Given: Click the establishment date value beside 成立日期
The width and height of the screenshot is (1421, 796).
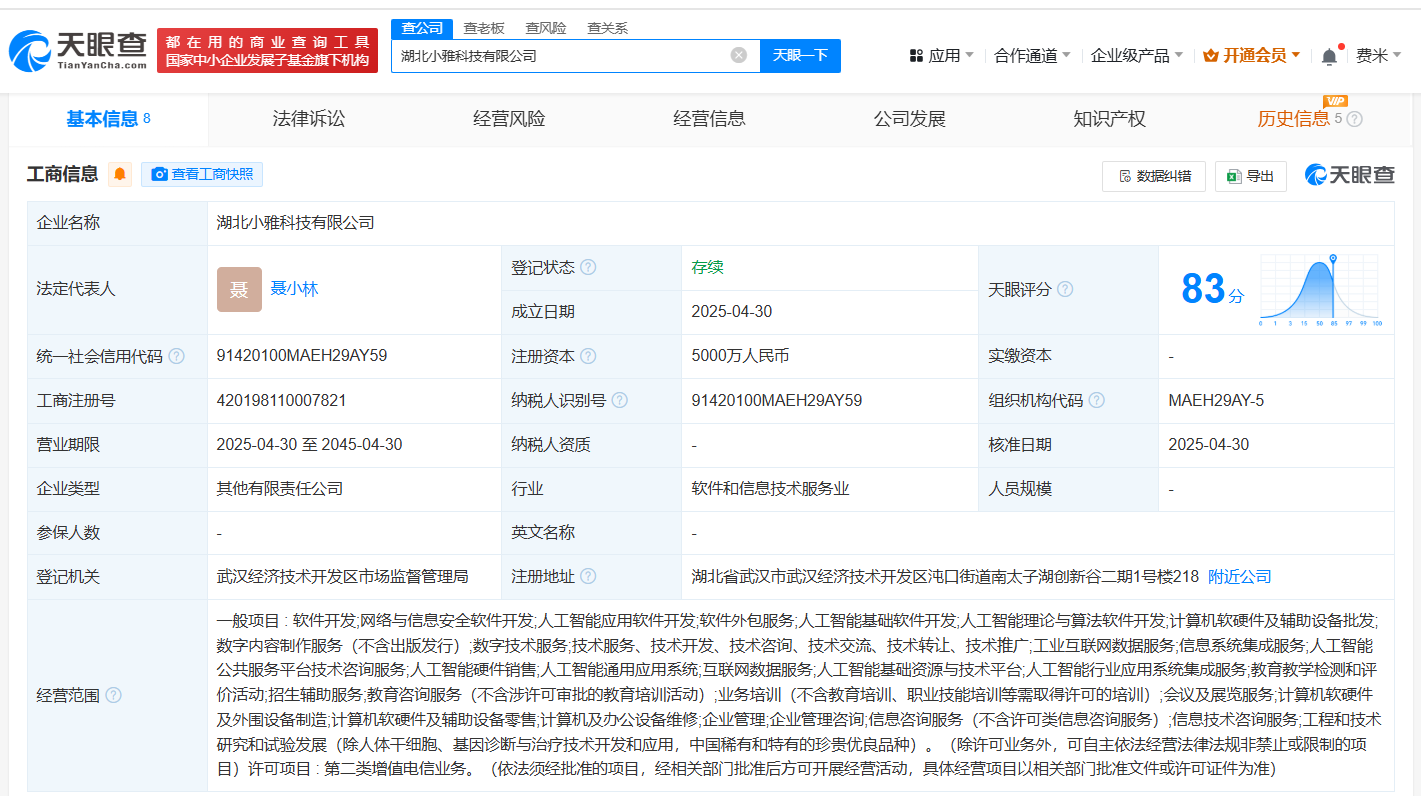Looking at the screenshot, I should point(732,311).
